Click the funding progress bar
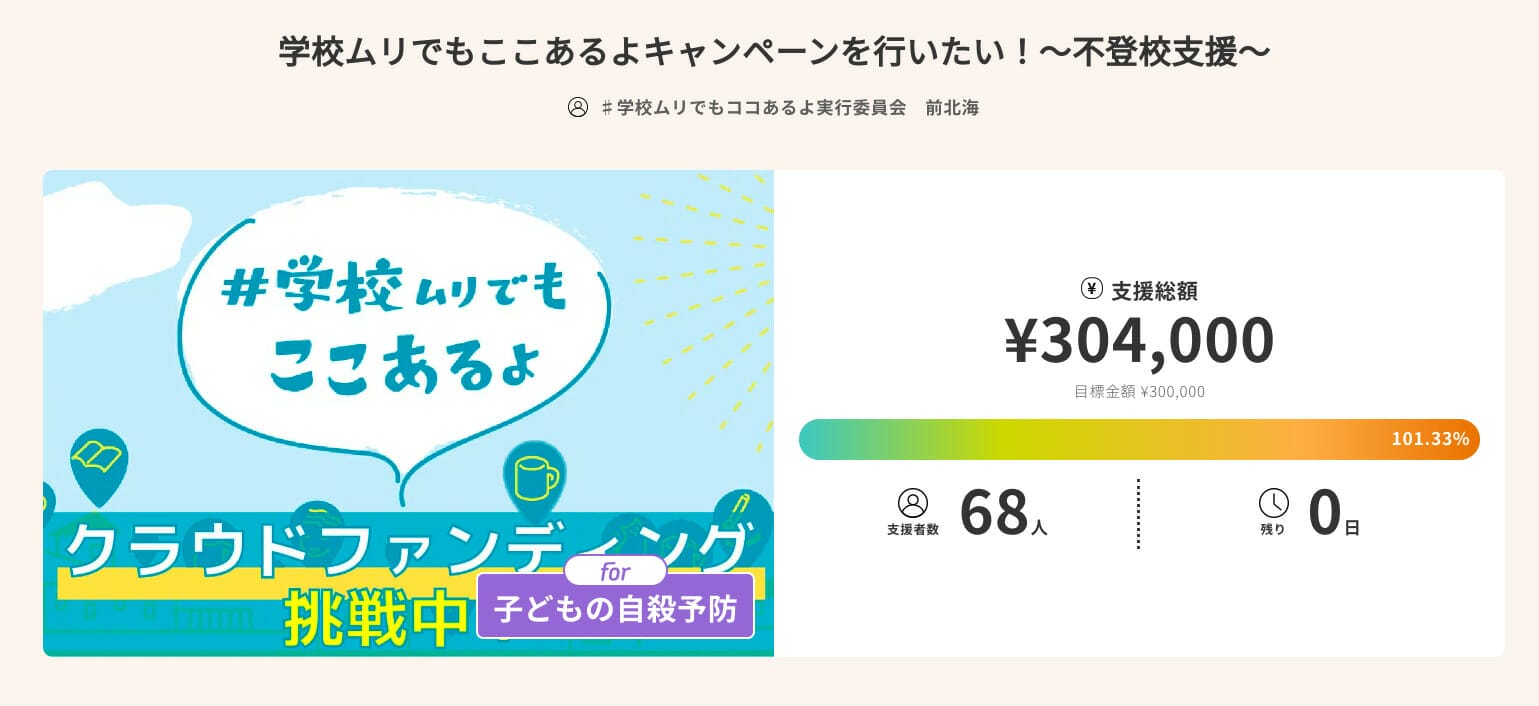The height and width of the screenshot is (706, 1539). coord(1100,440)
